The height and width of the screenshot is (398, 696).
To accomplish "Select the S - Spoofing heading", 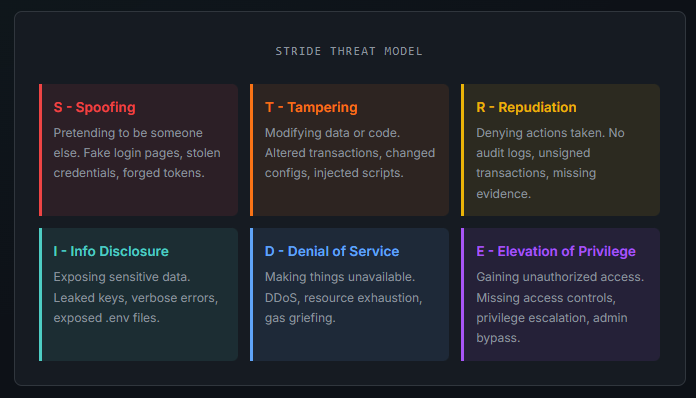I will click(95, 107).
